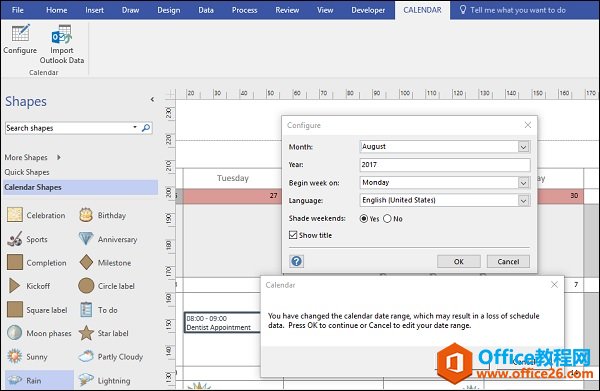Viewport: 600px width, 391px height.
Task: Select the CALENDAR ribbon tab
Action: coord(422,10)
